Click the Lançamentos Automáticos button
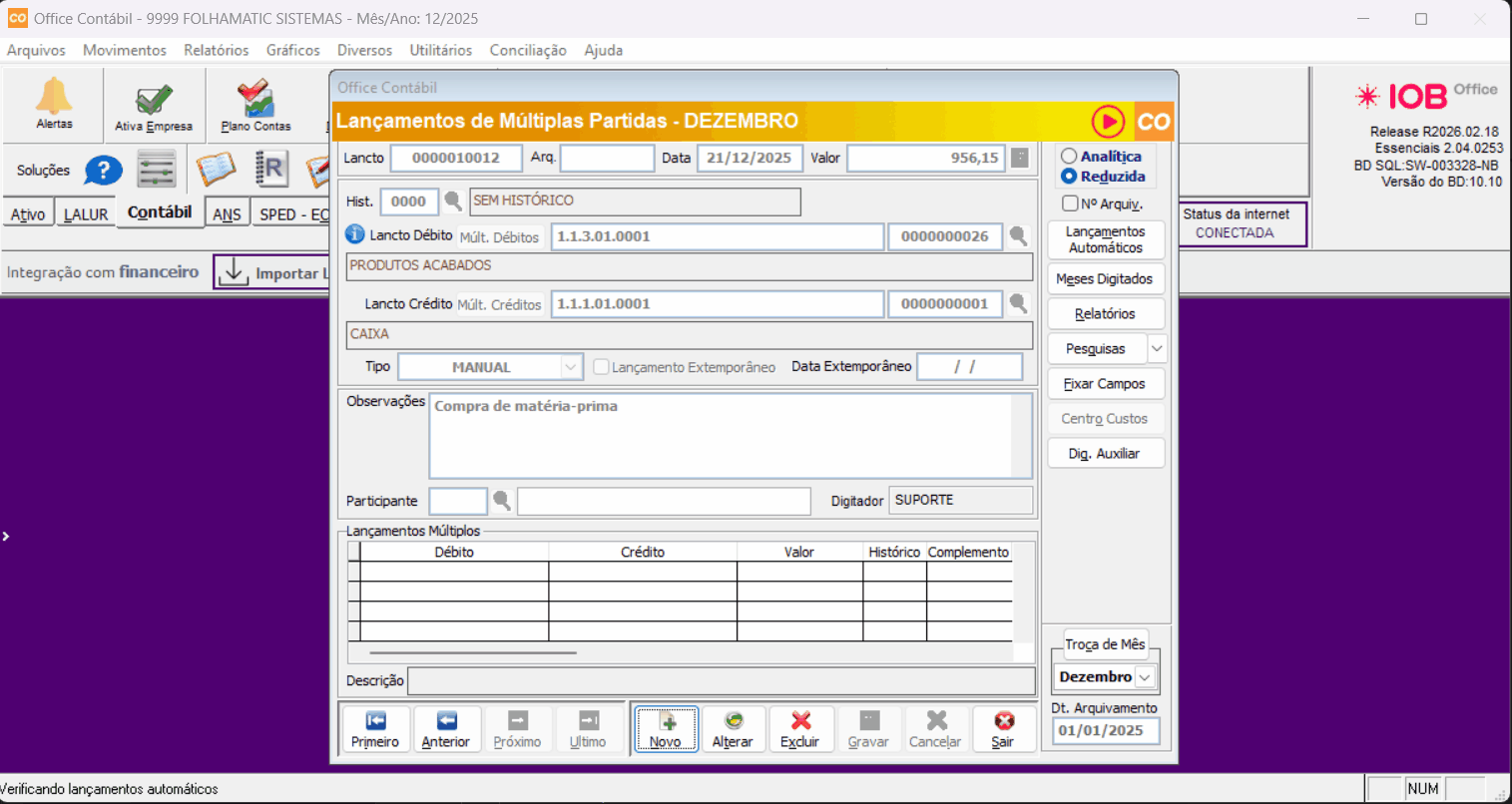The height and width of the screenshot is (804, 1512). pos(1105,239)
